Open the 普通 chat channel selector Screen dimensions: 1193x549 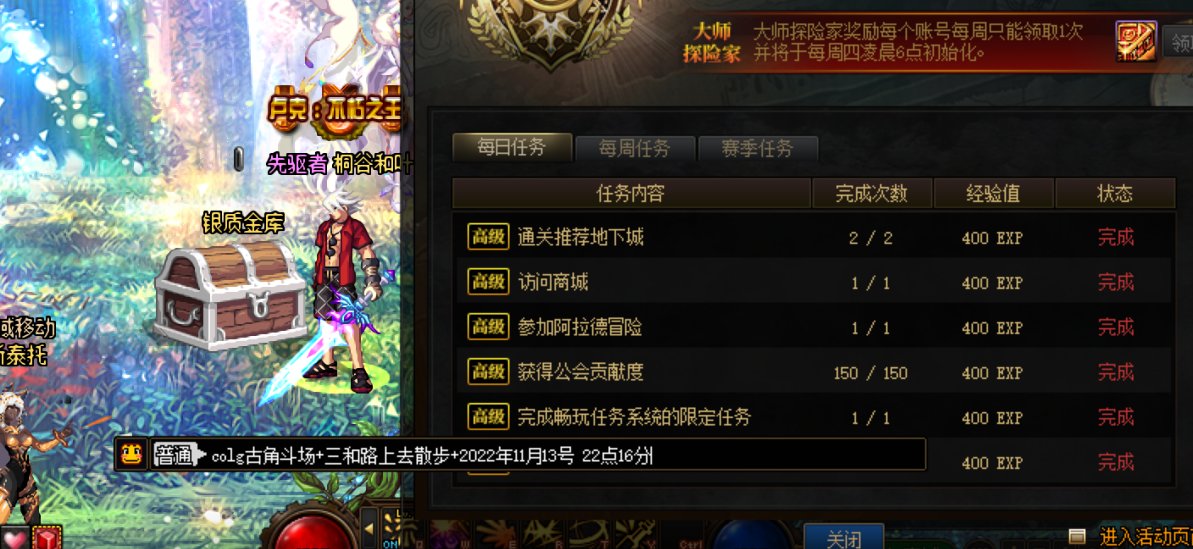pyautogui.click(x=179, y=455)
